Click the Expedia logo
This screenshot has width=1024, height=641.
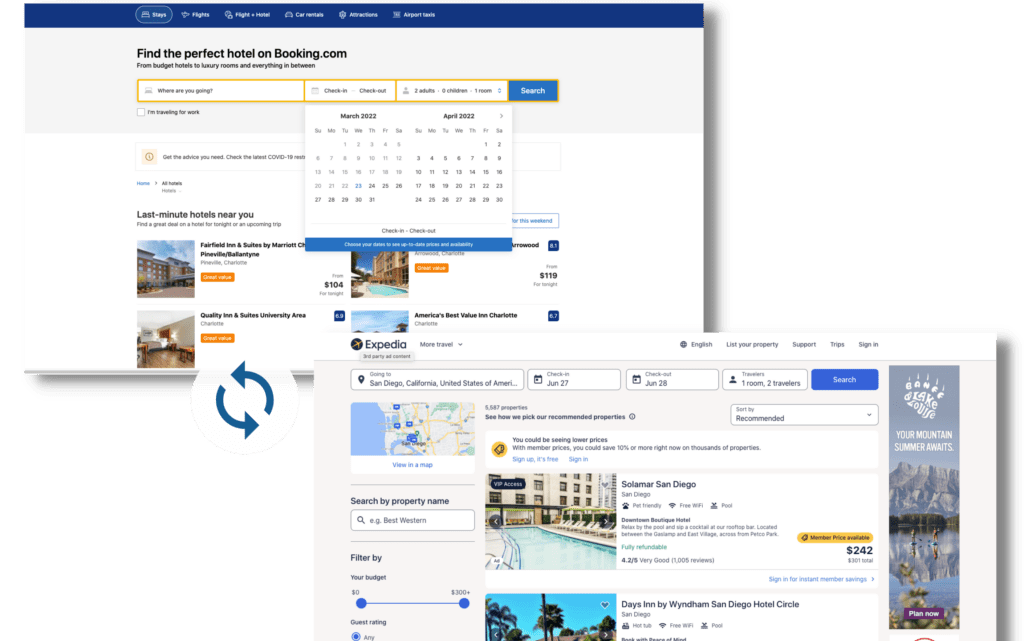tap(379, 344)
